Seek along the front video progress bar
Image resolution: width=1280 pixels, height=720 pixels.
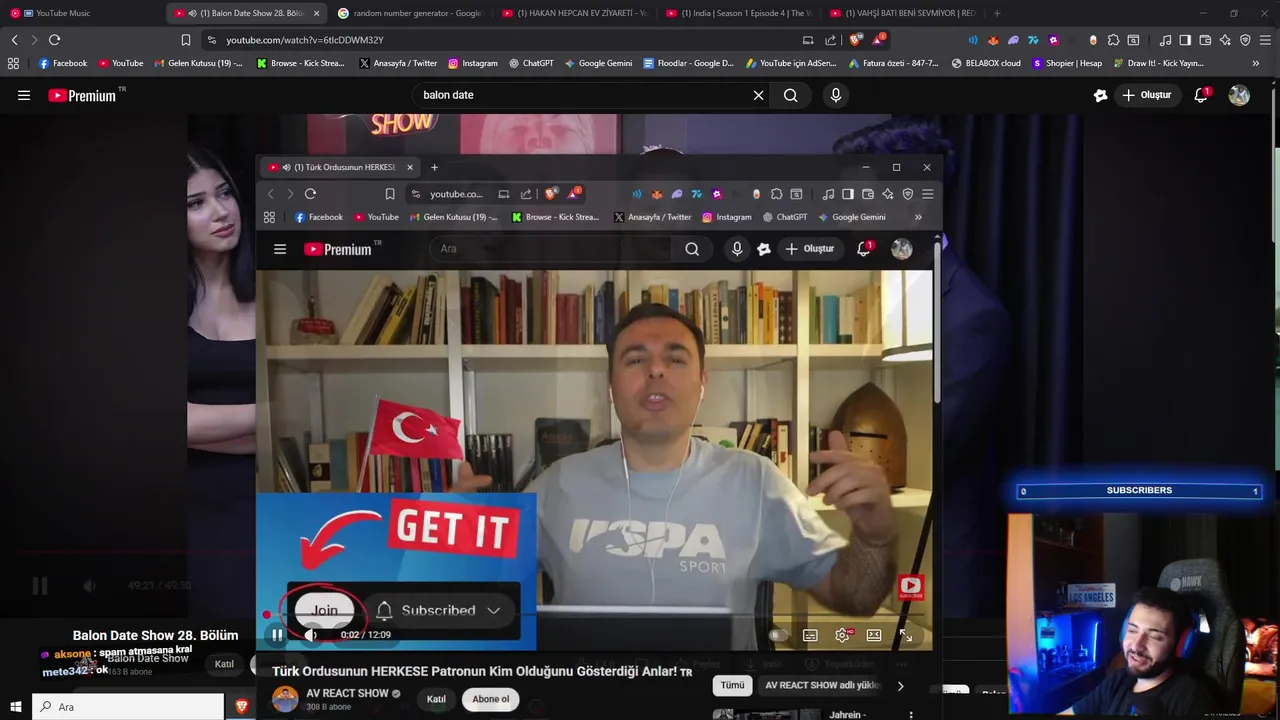pyautogui.click(x=595, y=617)
